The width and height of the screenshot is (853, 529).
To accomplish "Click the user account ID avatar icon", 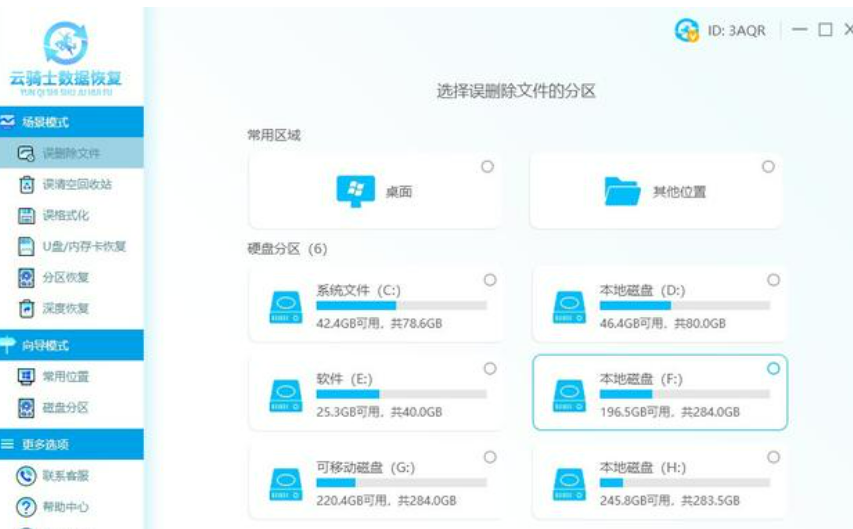I will 687,30.
